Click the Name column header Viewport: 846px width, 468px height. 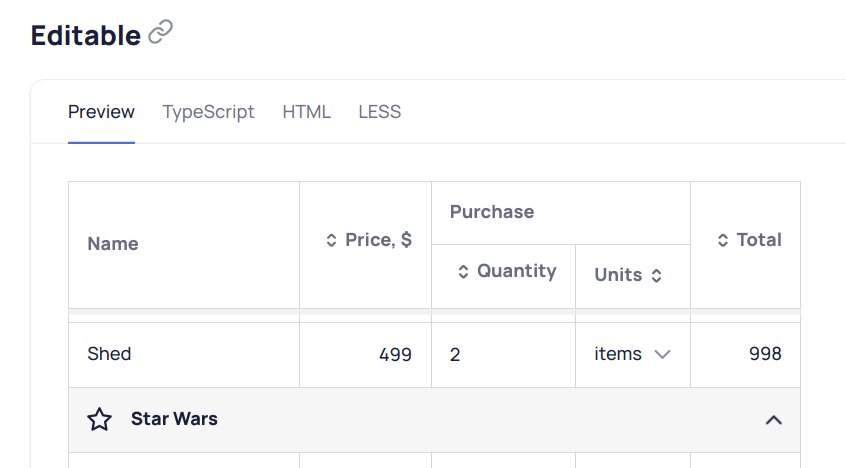tap(113, 244)
